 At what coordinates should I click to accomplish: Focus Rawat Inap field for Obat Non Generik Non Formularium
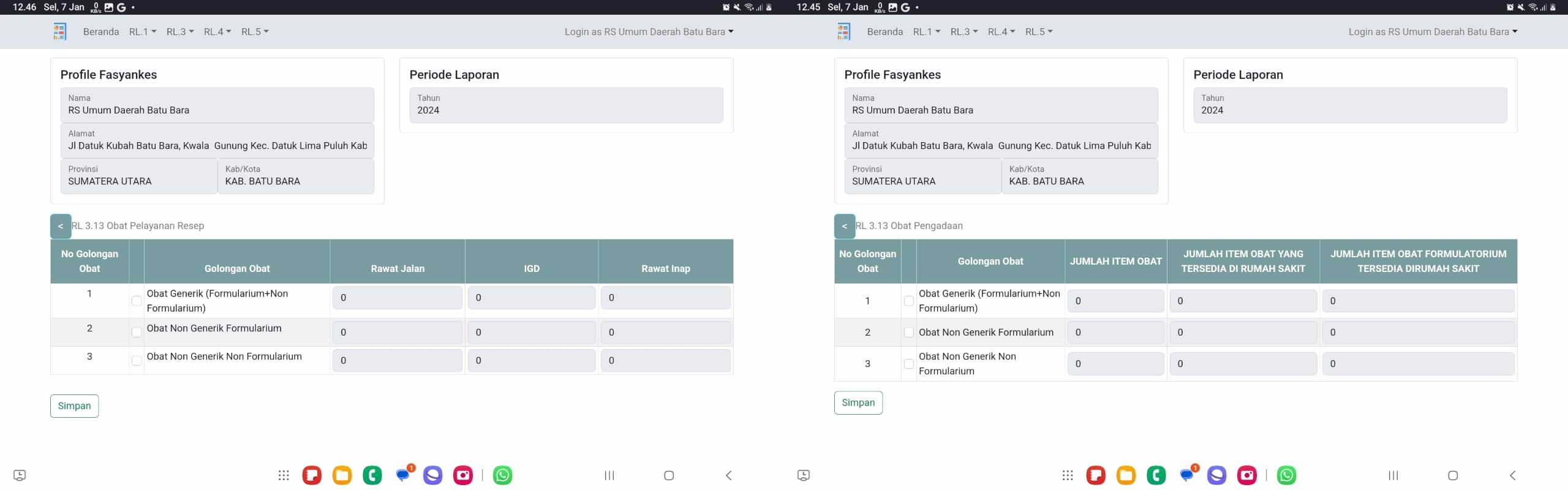[x=666, y=361]
